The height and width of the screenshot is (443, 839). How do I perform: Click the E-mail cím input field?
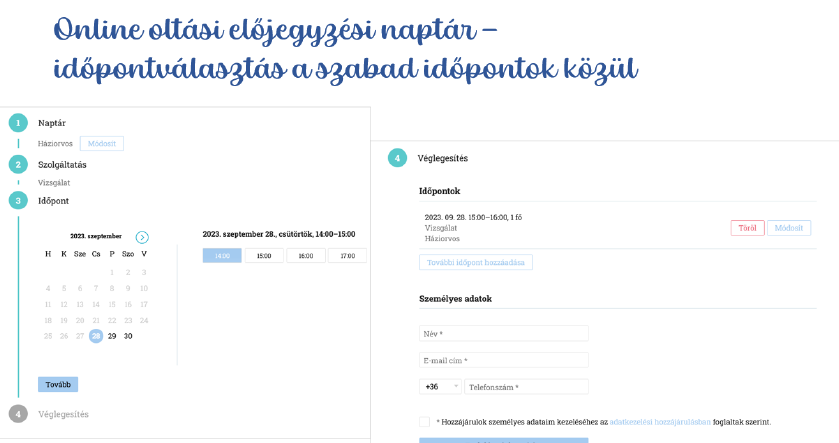[x=504, y=360]
